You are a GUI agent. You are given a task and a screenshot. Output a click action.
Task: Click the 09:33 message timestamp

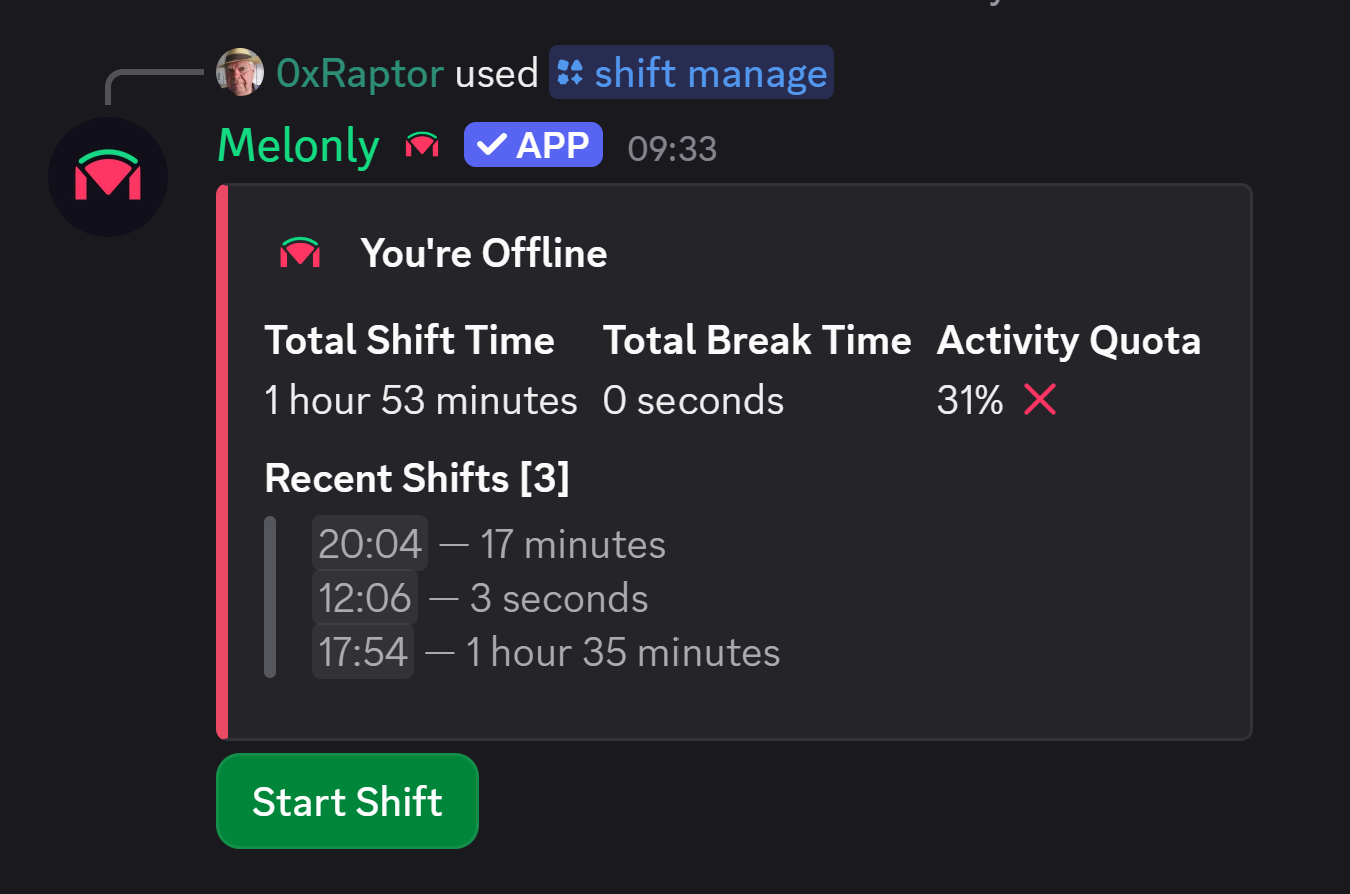click(671, 148)
